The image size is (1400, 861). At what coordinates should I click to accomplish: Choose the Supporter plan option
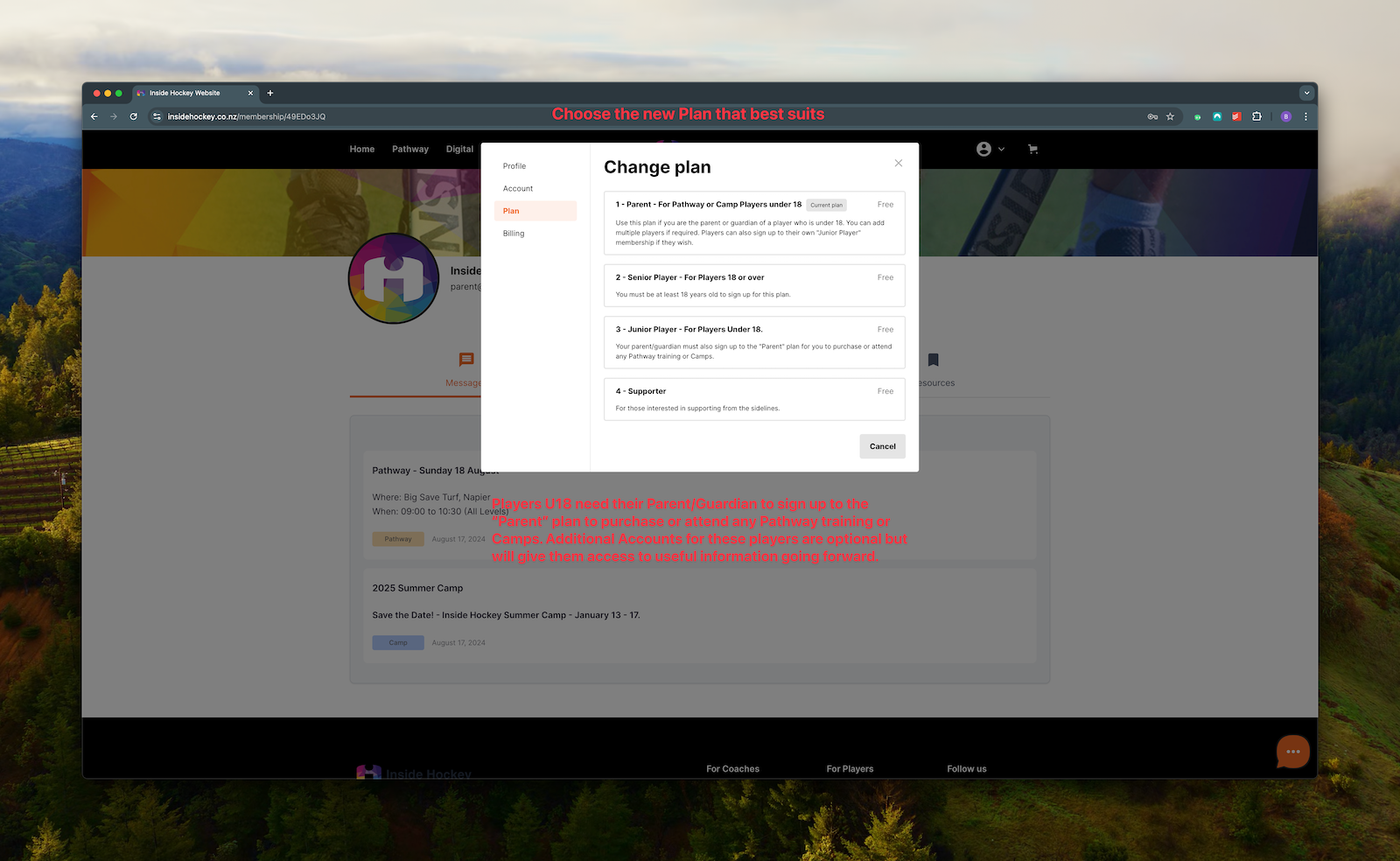tap(754, 399)
